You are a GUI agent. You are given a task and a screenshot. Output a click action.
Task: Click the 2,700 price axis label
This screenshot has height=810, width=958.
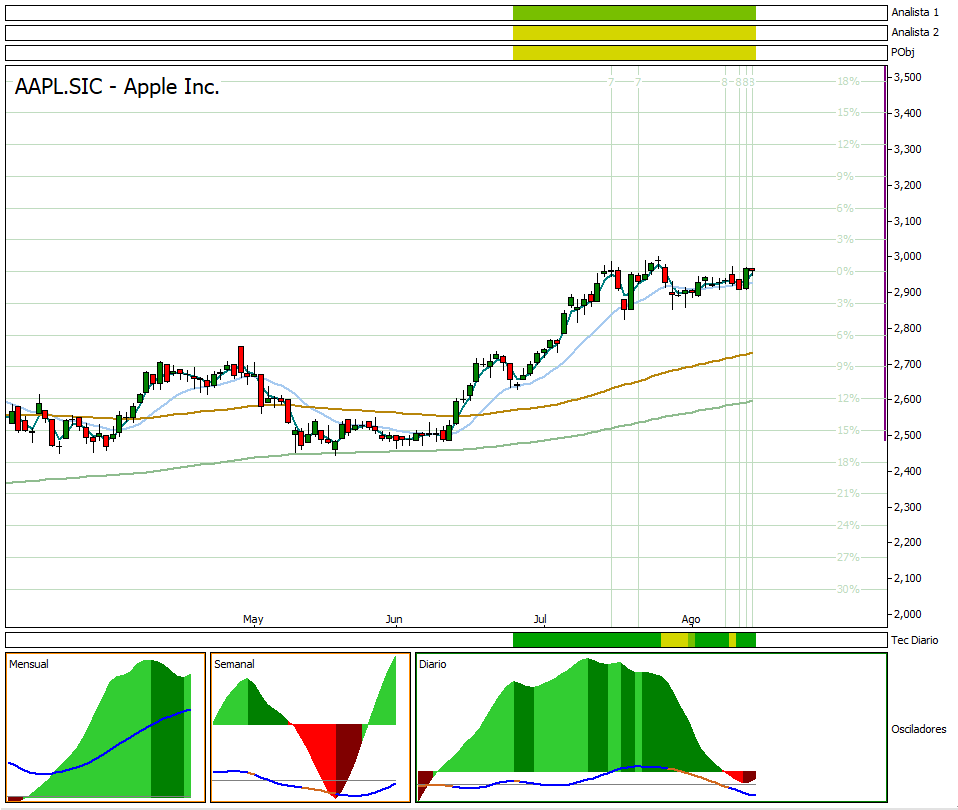(x=908, y=364)
